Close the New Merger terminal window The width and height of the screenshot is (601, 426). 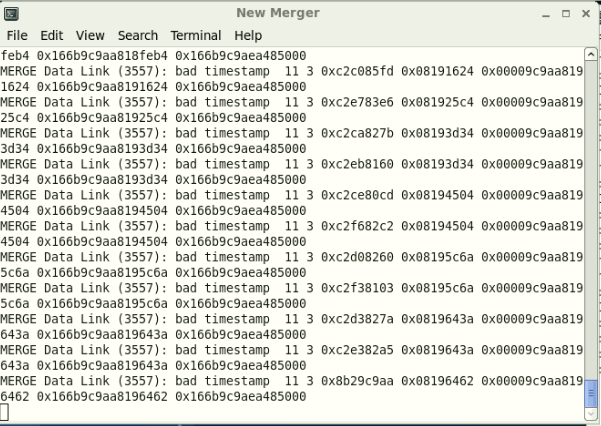tap(586, 14)
